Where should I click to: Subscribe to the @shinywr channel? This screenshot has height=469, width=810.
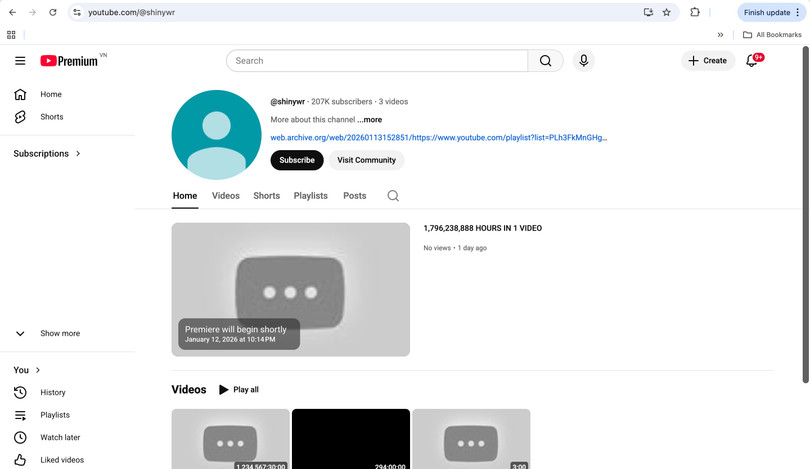click(297, 160)
